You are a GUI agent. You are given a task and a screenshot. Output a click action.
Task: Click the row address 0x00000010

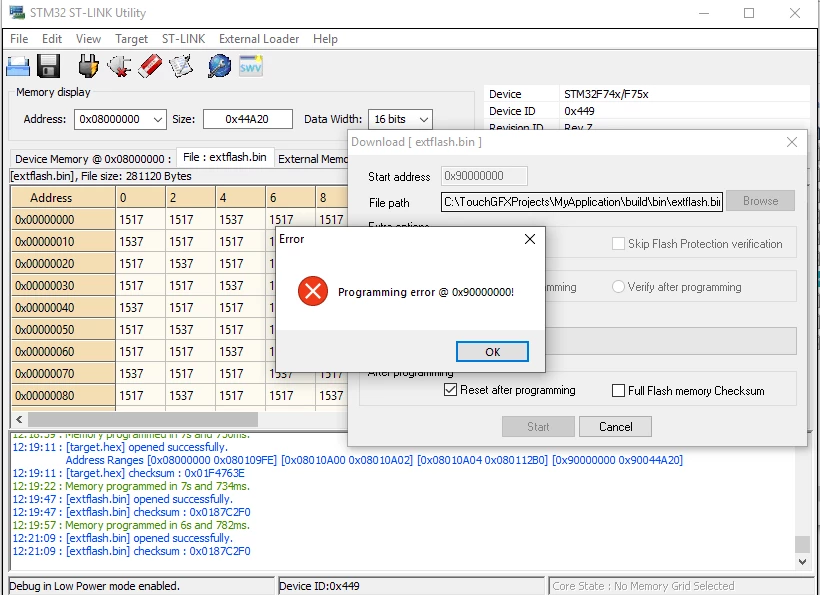[63, 242]
